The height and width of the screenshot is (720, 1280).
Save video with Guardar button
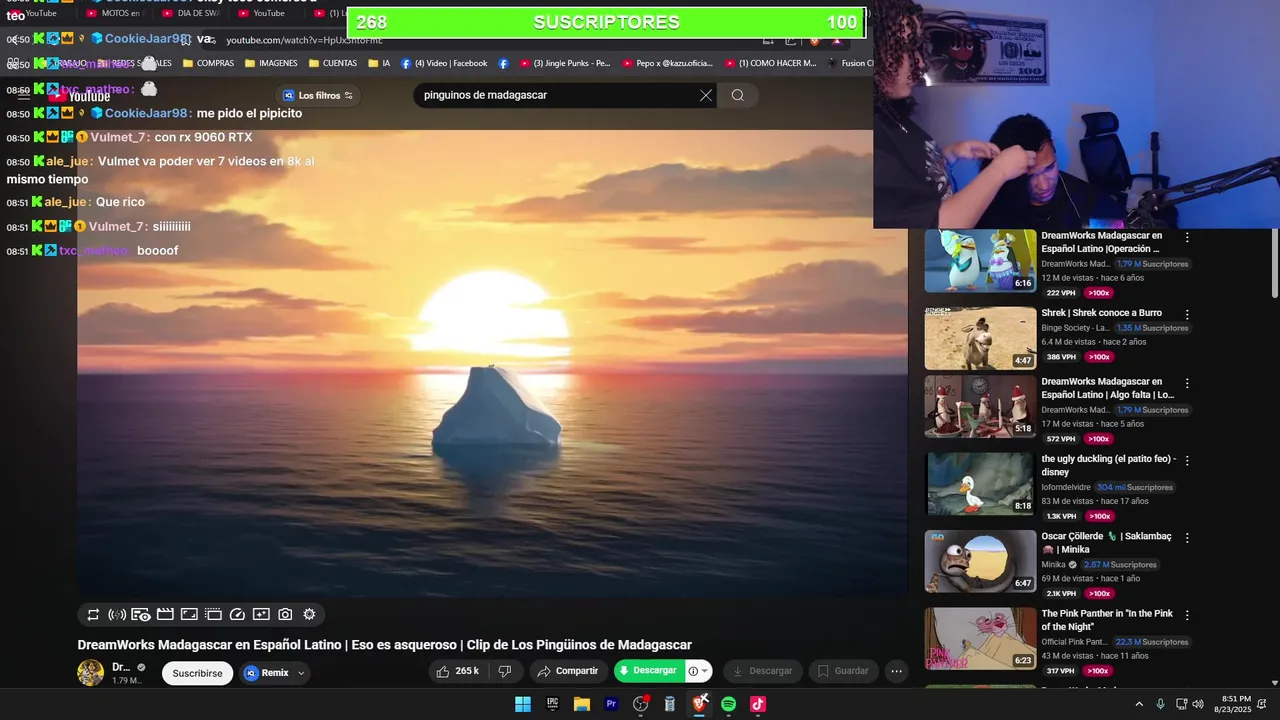(x=843, y=671)
